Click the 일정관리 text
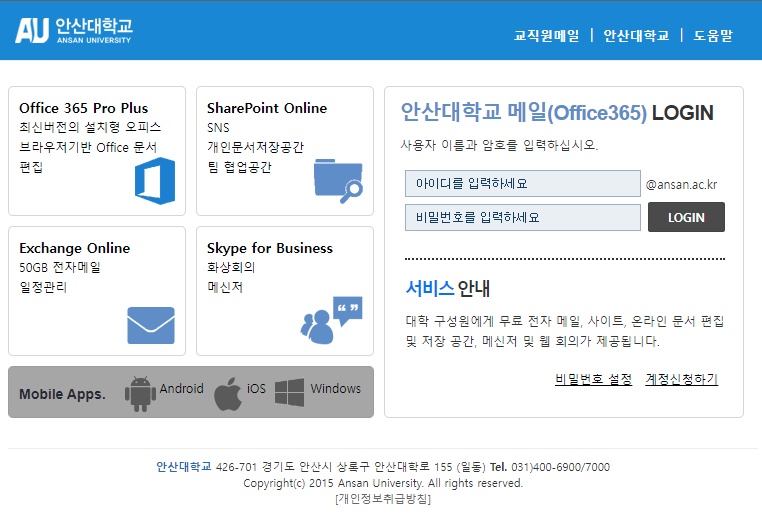Image resolution: width=762 pixels, height=514 pixels. click(x=43, y=287)
